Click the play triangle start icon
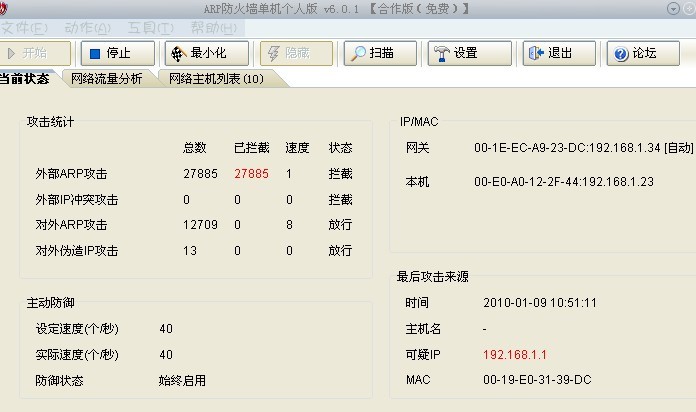This screenshot has height=412, width=696. click(12, 54)
